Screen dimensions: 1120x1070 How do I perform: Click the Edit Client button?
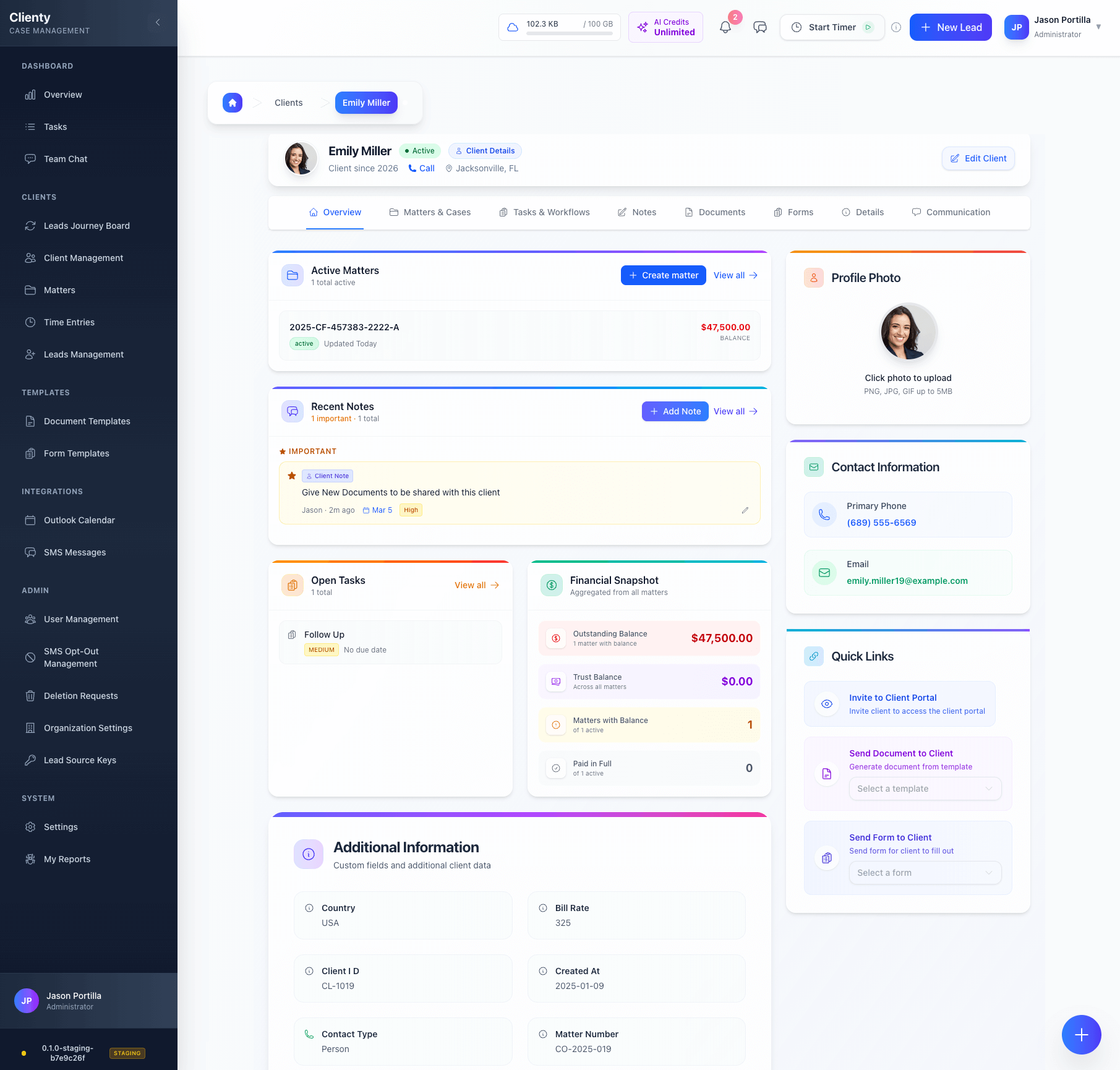(978, 158)
